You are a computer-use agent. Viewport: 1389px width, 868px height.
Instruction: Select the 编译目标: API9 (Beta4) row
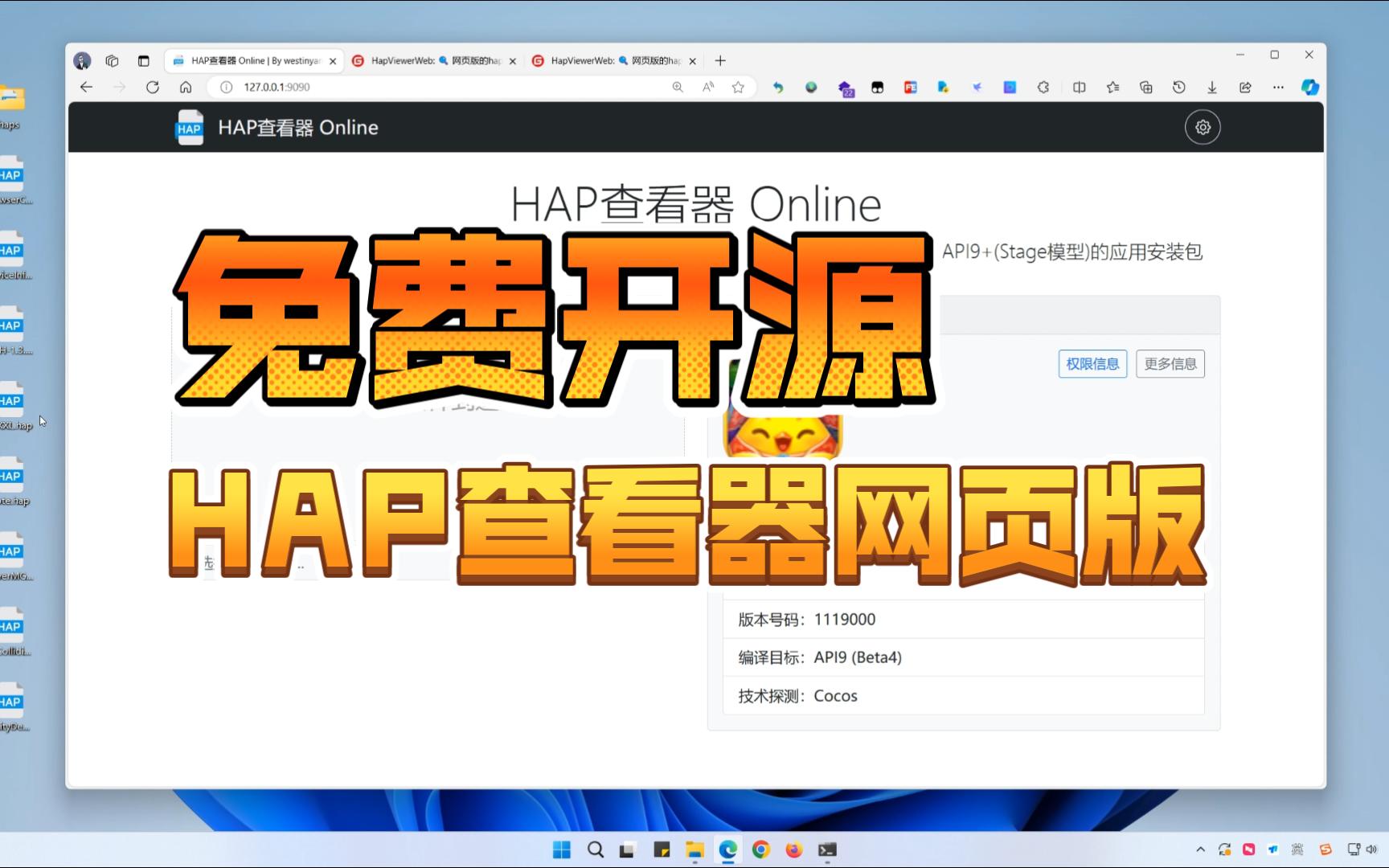click(964, 657)
